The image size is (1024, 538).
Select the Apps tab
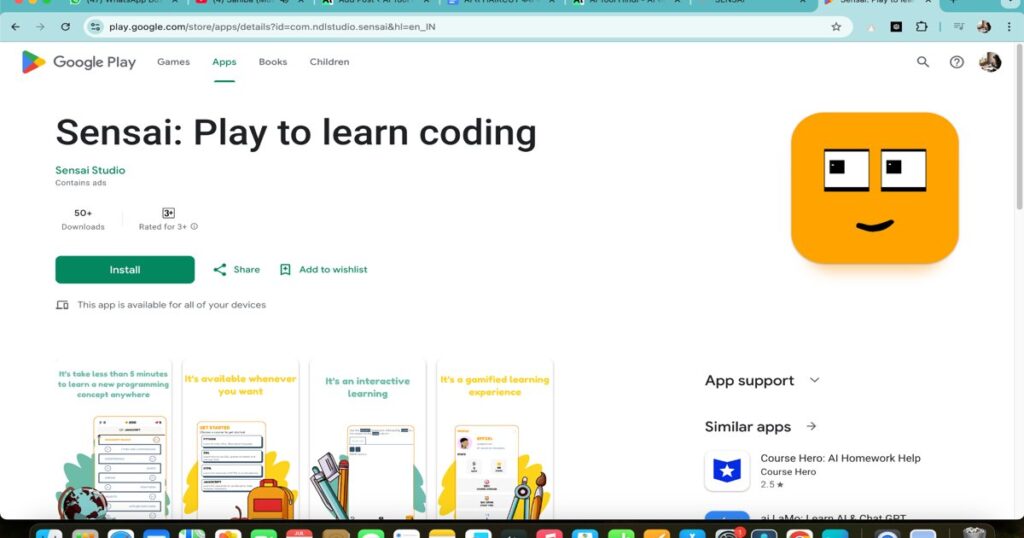pyautogui.click(x=224, y=62)
